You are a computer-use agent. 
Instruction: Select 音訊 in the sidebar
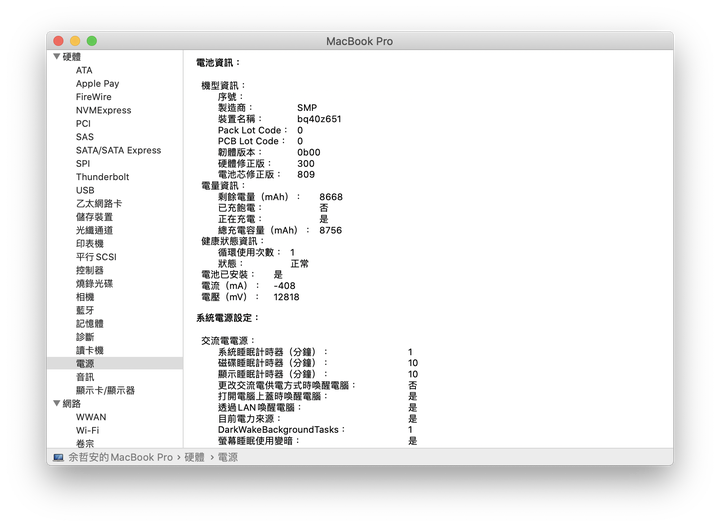pyautogui.click(x=85, y=377)
